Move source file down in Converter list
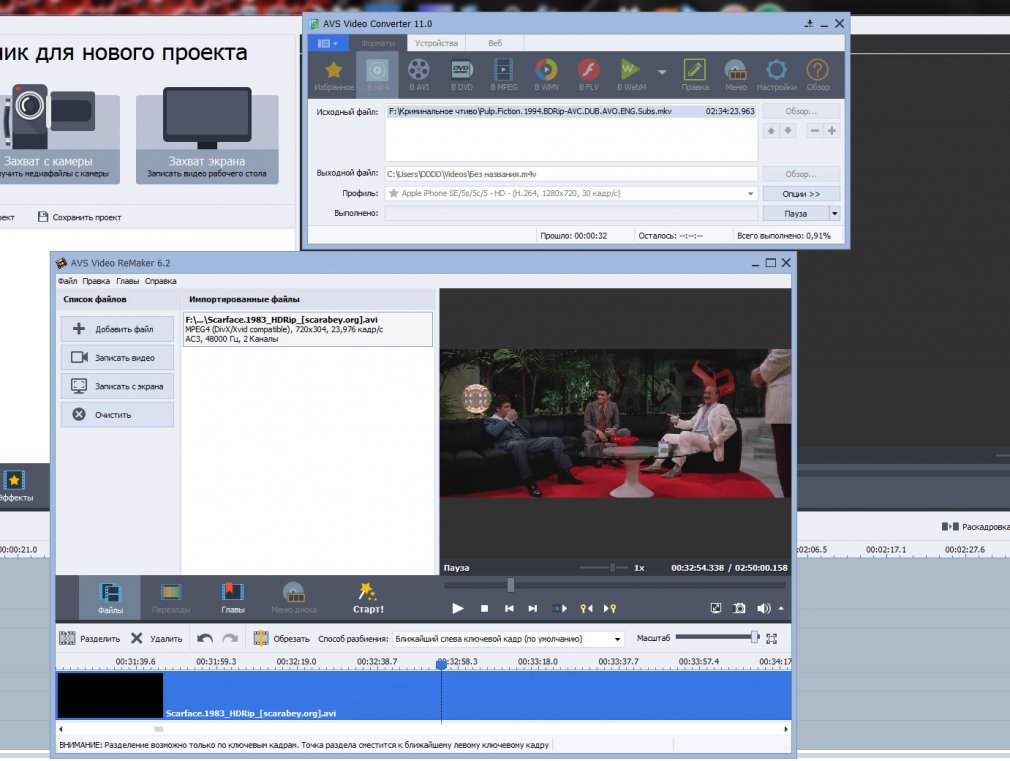Image resolution: width=1010 pixels, height=761 pixels. 788,131
